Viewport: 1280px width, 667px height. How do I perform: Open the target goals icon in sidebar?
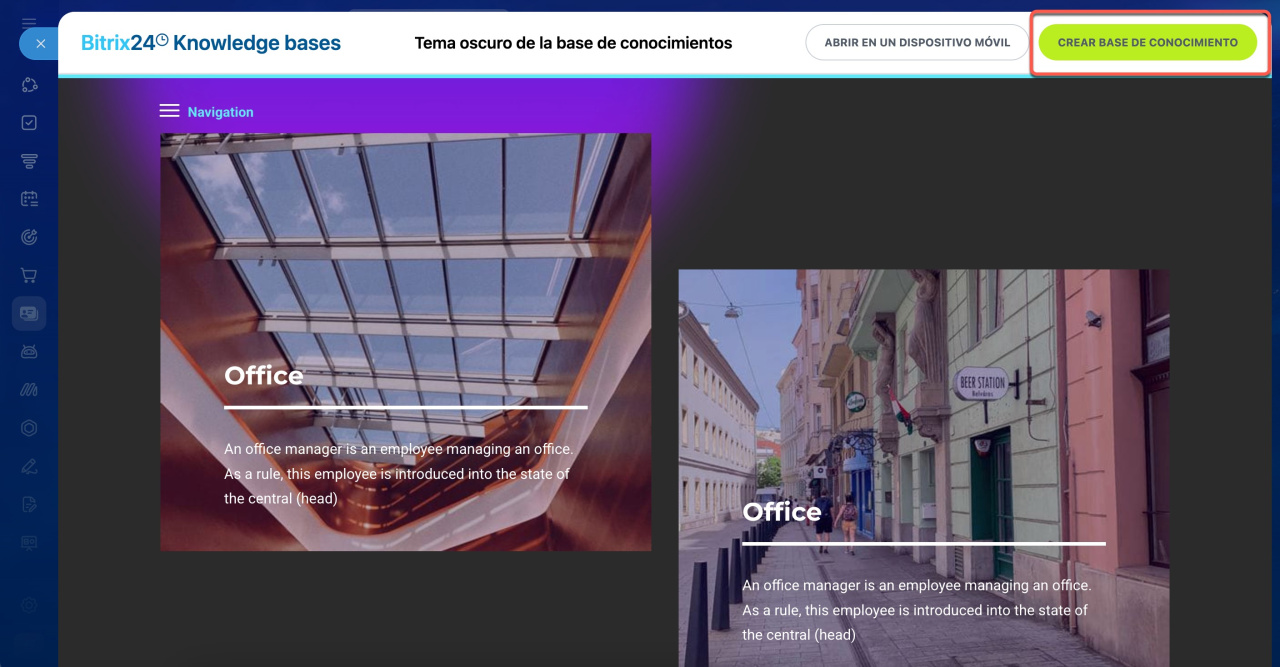click(x=29, y=237)
